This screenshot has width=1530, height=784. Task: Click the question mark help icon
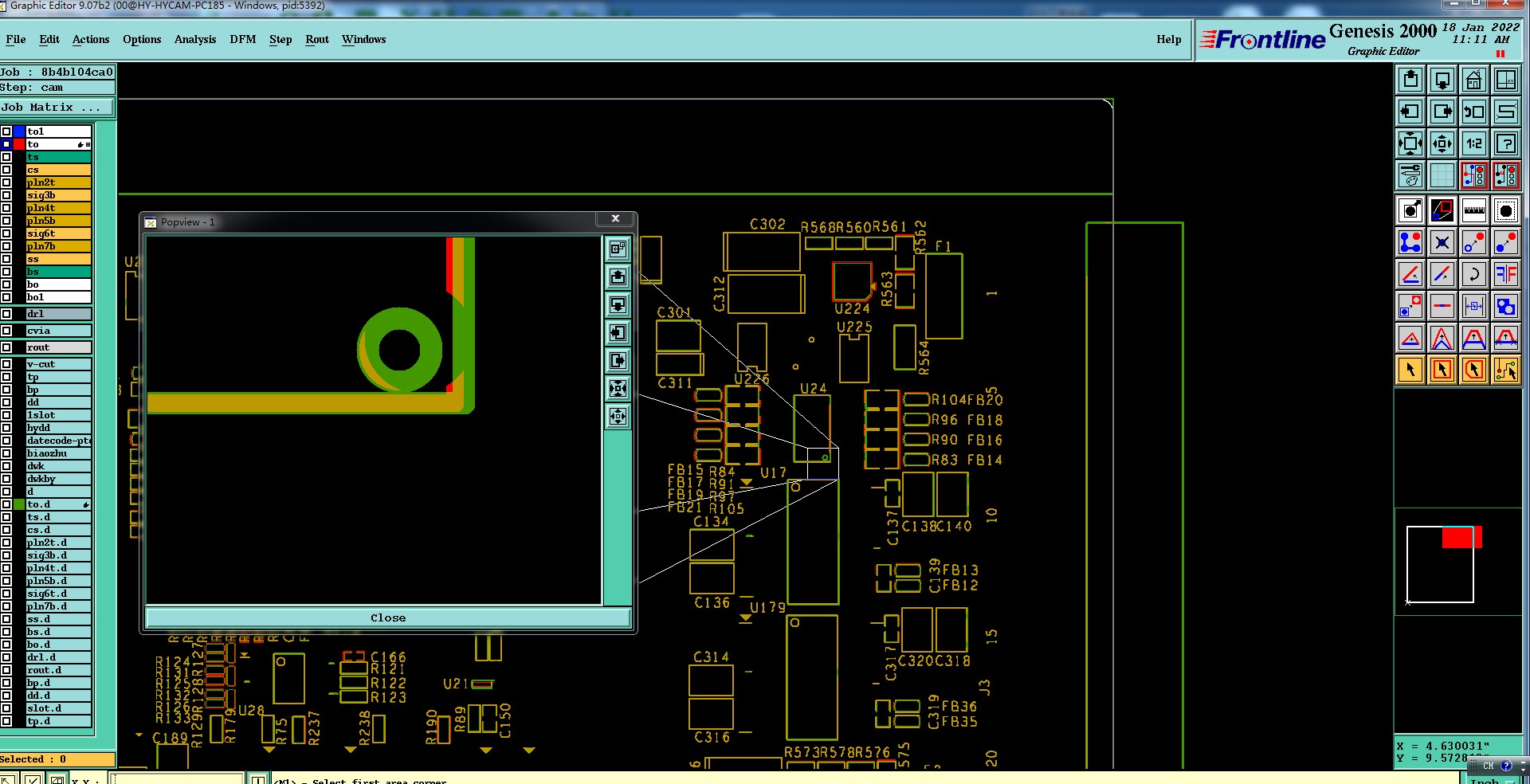click(1506, 143)
